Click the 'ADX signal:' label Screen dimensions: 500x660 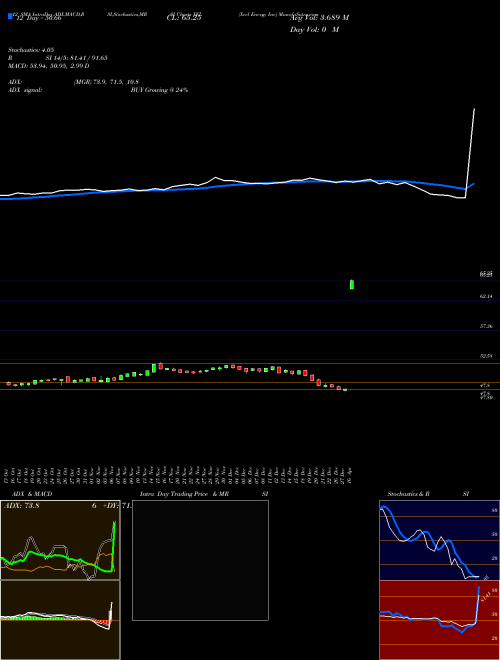(24, 90)
